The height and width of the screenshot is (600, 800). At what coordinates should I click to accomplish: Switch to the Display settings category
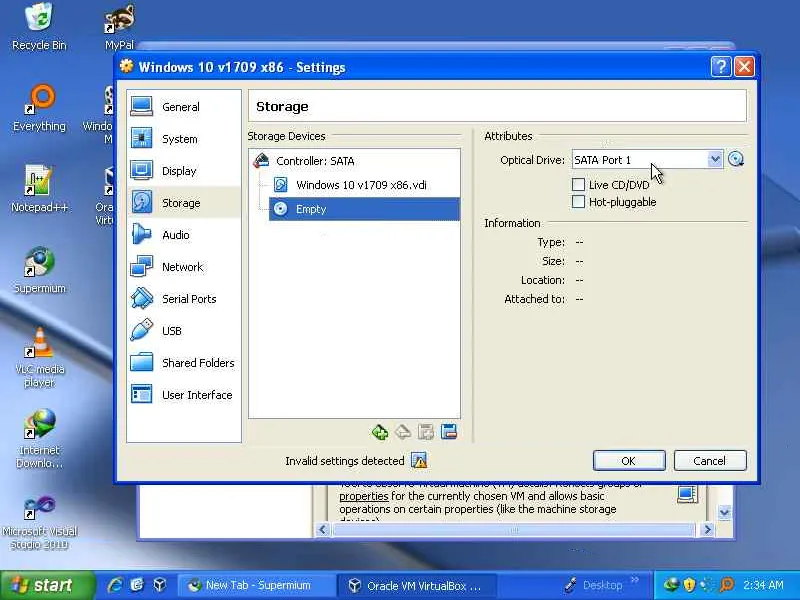pyautogui.click(x=184, y=171)
